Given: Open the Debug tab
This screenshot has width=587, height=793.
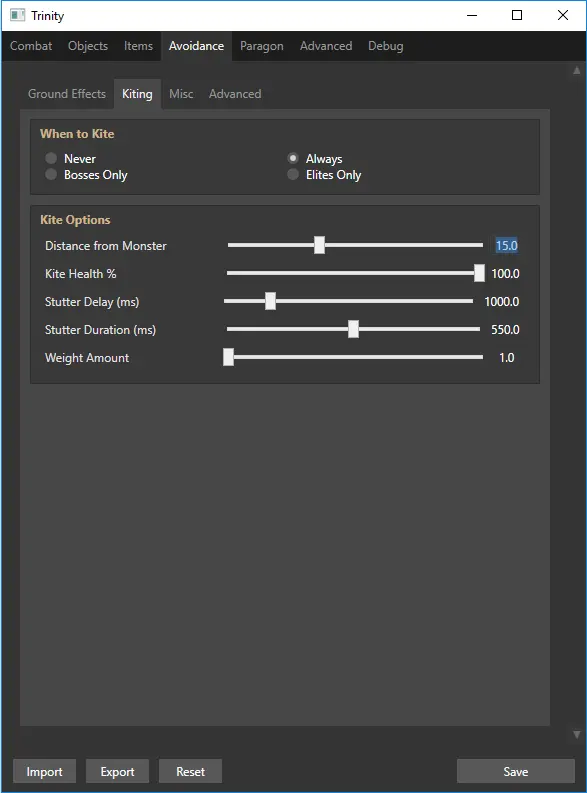Looking at the screenshot, I should (385, 46).
